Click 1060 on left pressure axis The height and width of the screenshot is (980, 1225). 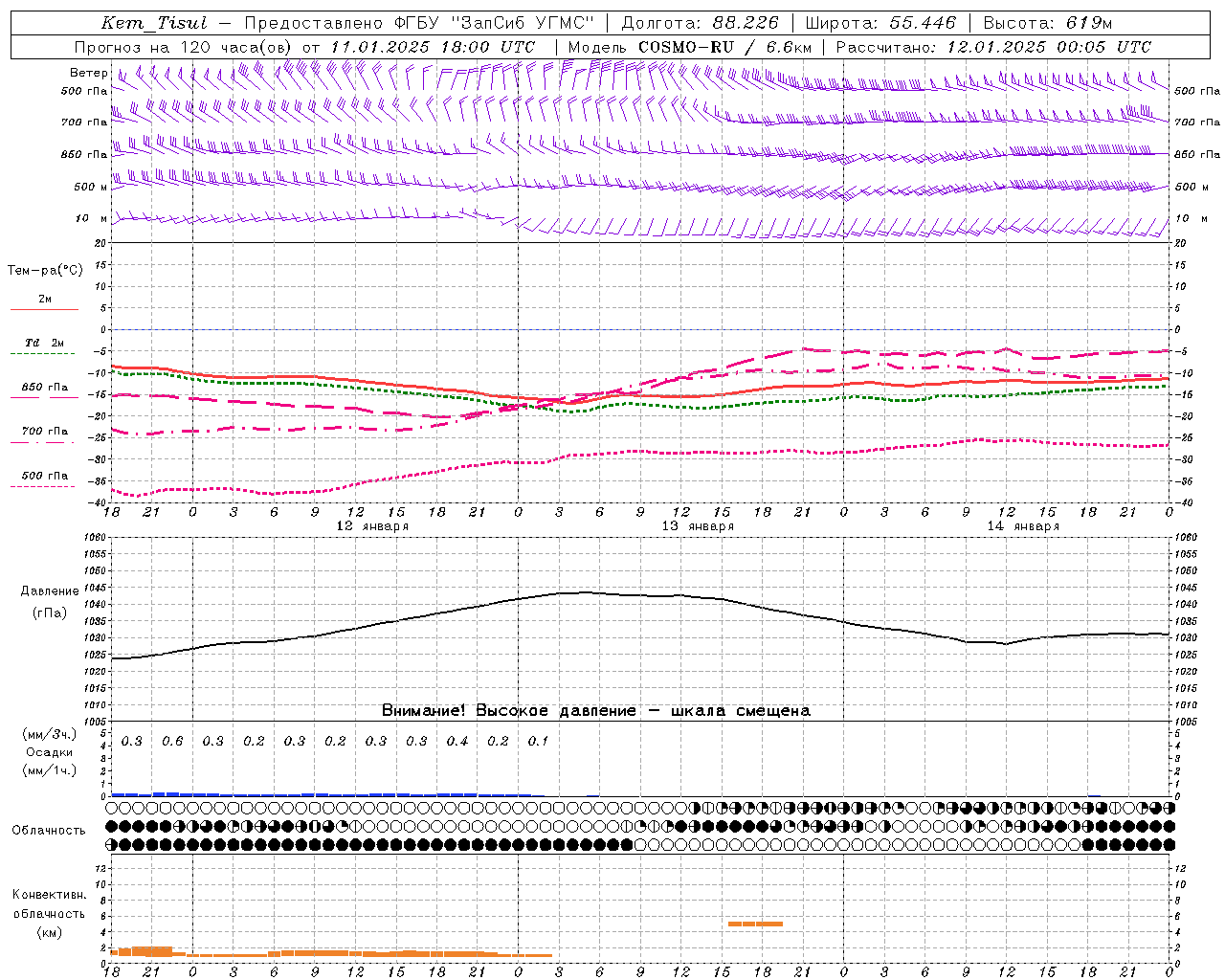94,538
